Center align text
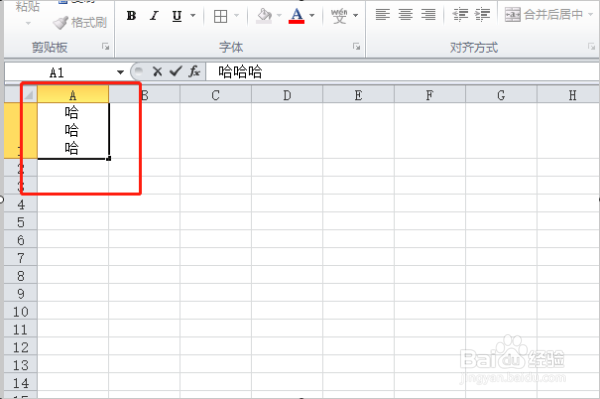Screen dimensions: 600x399 click(x=406, y=15)
